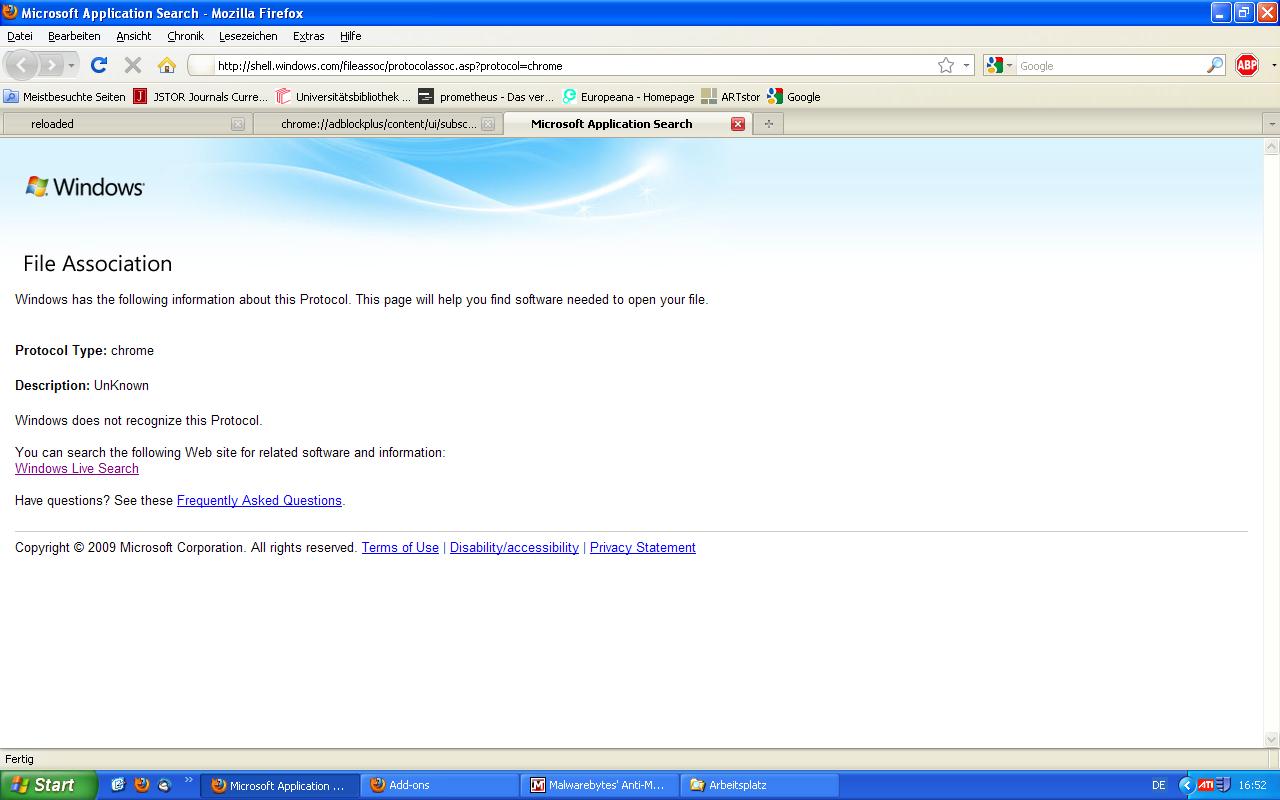Switch to the chrome://adblockplus tab
1280x800 pixels.
[x=376, y=124]
